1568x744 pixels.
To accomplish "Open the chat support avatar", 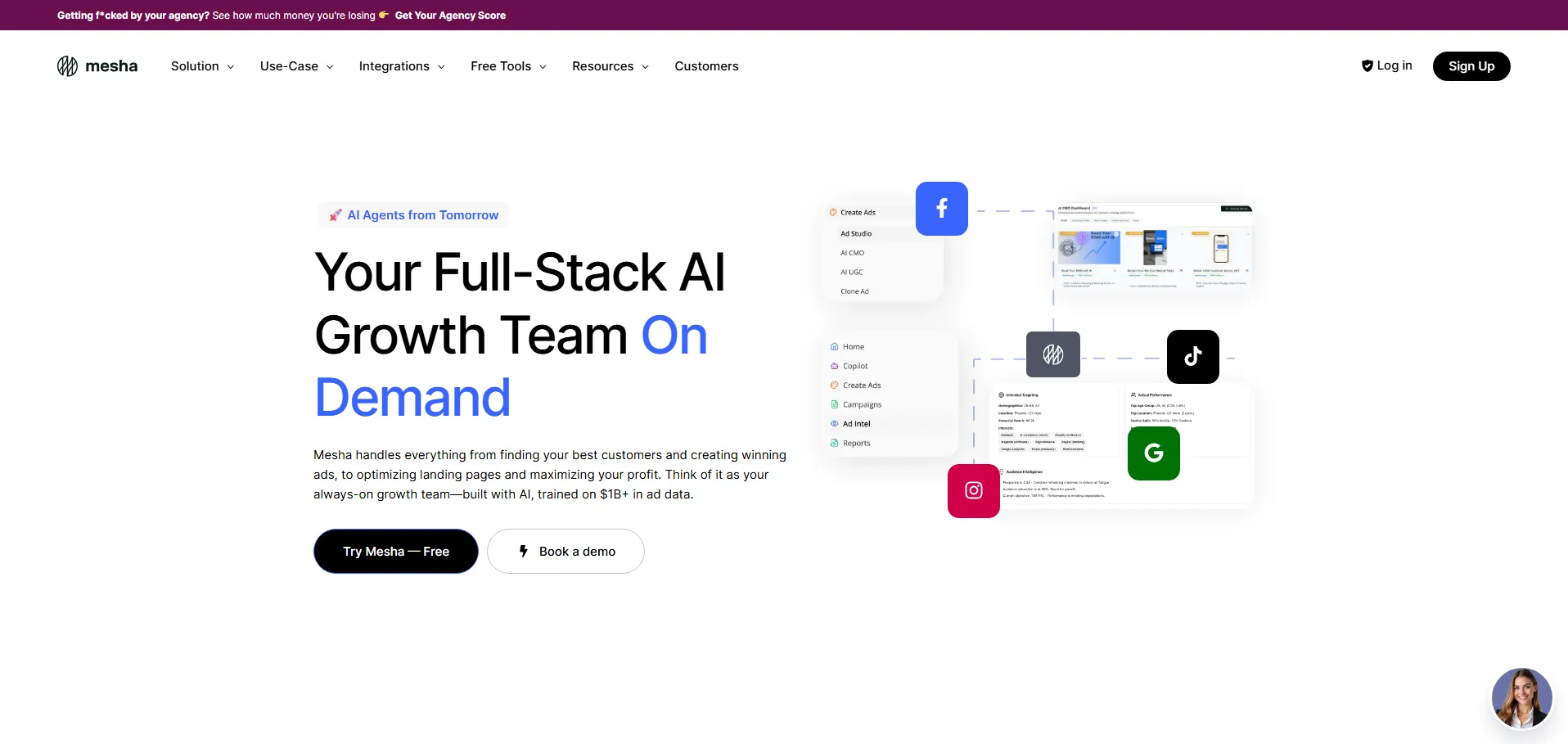I will [1521, 698].
